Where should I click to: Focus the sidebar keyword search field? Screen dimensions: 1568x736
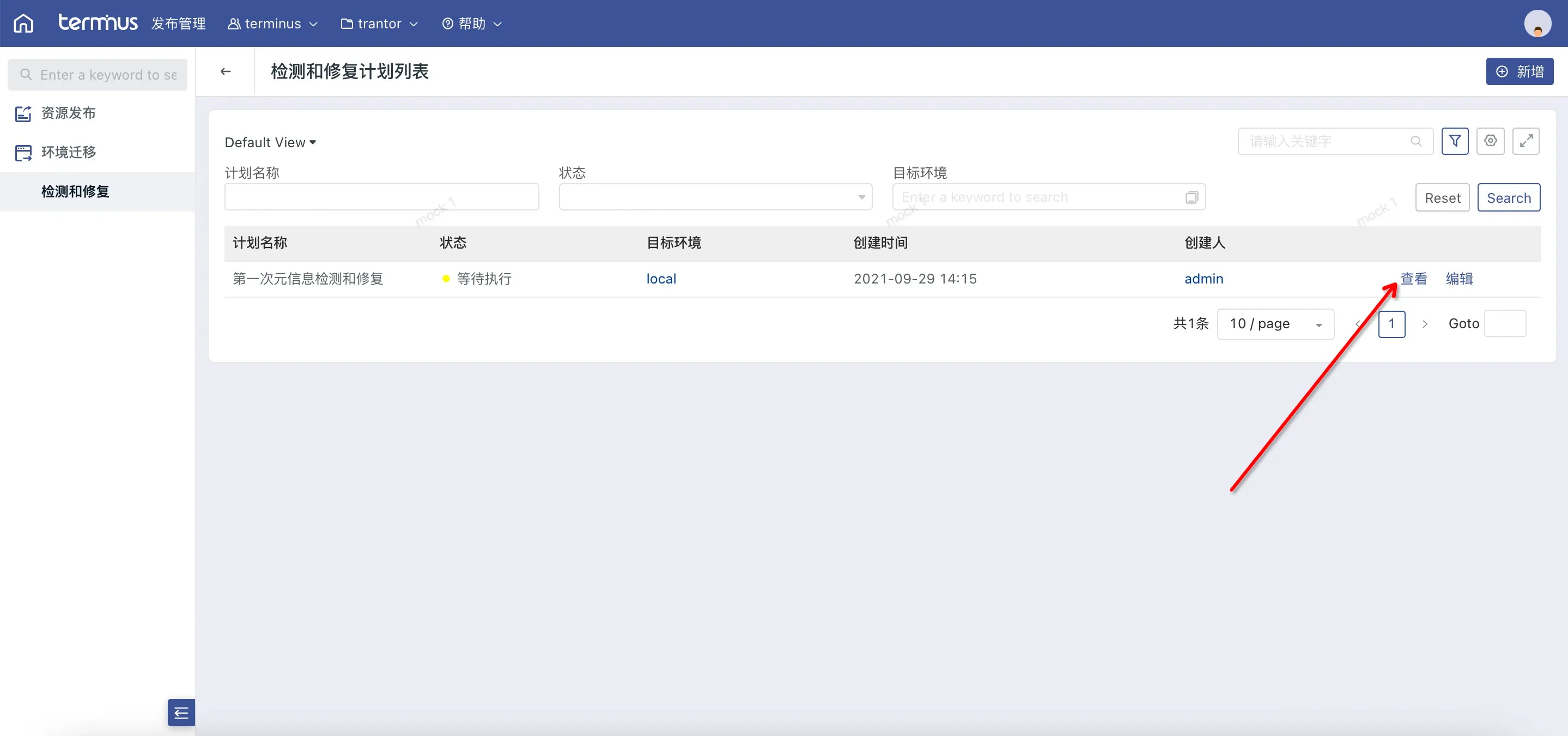(98, 74)
